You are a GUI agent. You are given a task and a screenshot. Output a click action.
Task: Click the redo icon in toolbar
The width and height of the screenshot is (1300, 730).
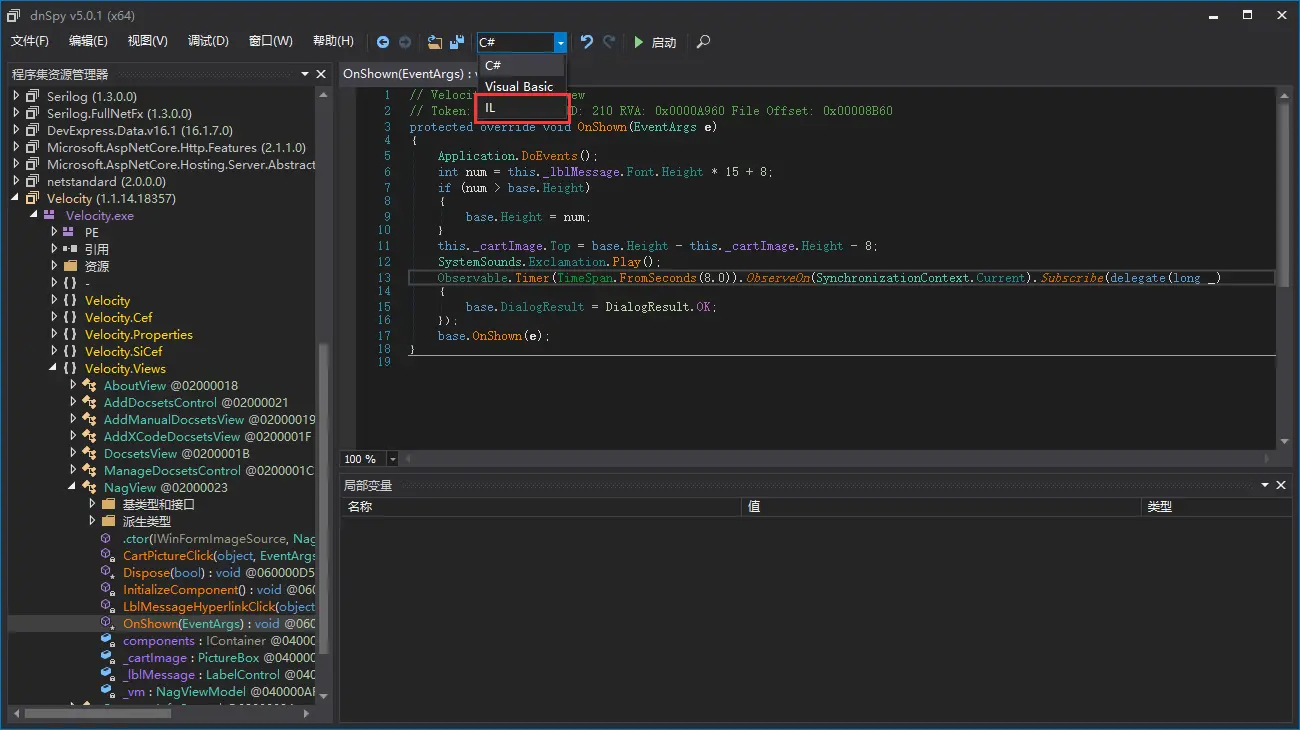609,42
